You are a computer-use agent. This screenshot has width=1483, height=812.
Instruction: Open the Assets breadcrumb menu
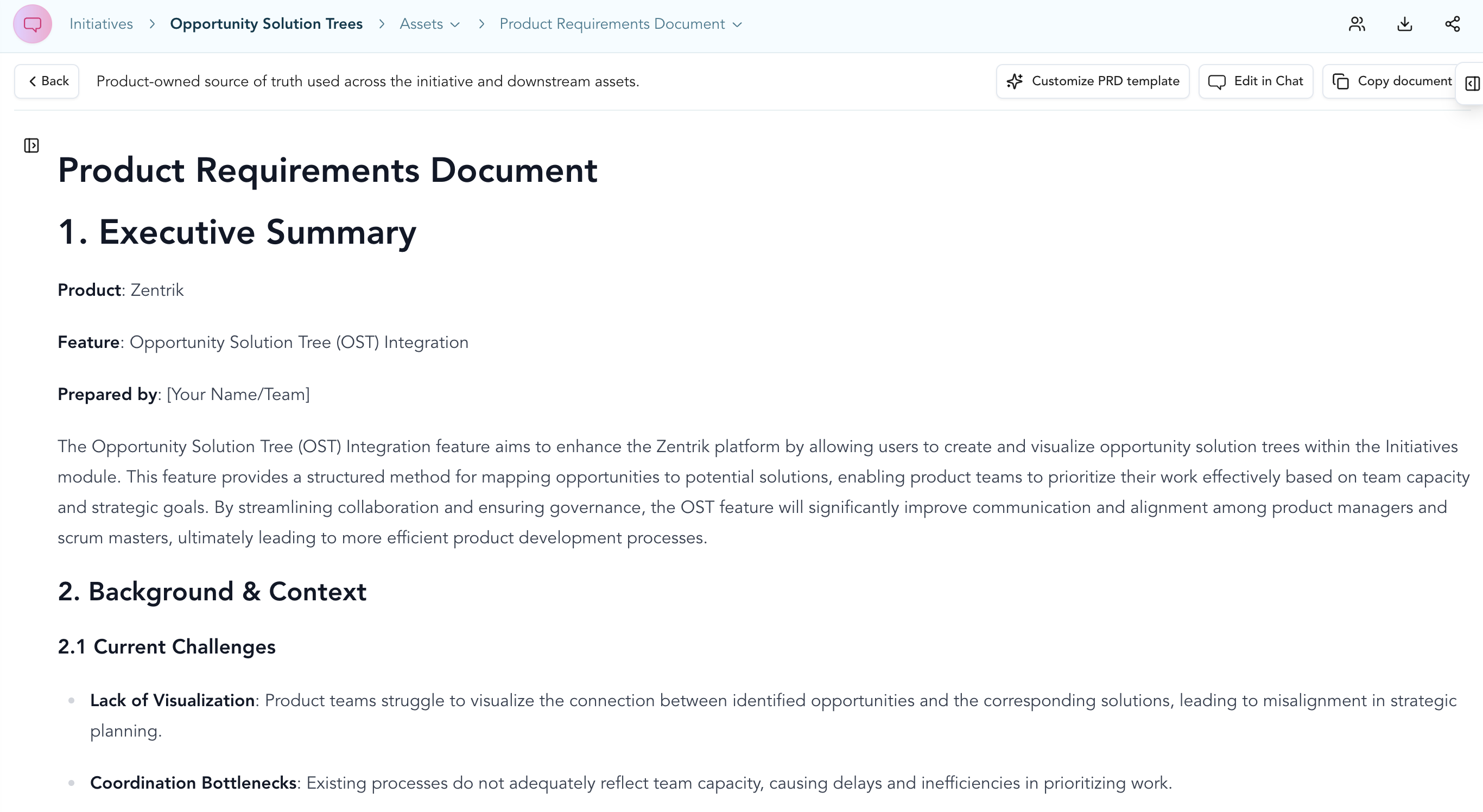click(x=421, y=24)
